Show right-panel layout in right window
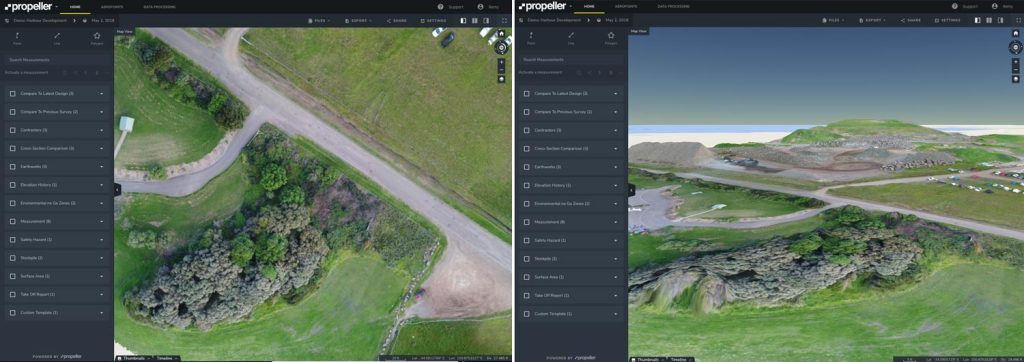The height and width of the screenshot is (362, 1024). pyautogui.click(x=1000, y=20)
